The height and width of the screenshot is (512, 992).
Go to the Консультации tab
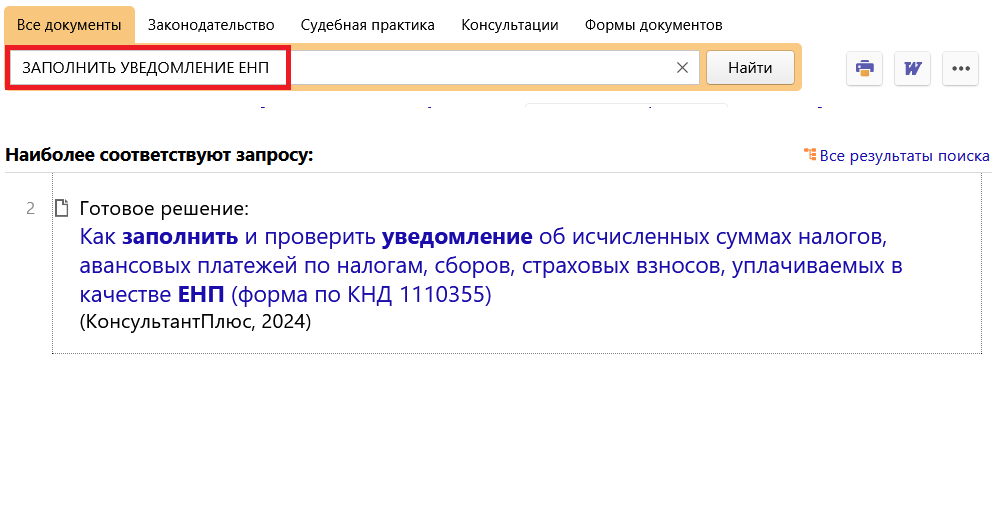pyautogui.click(x=510, y=25)
